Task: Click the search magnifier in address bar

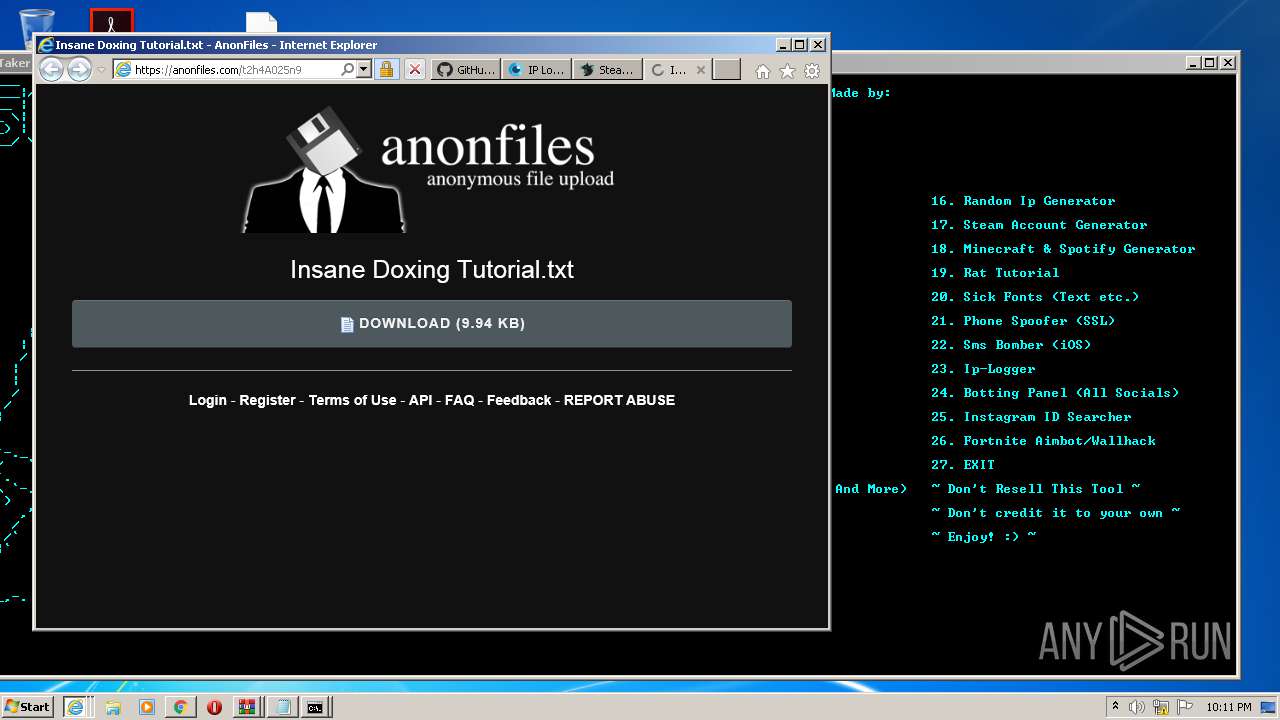Action: [x=347, y=70]
